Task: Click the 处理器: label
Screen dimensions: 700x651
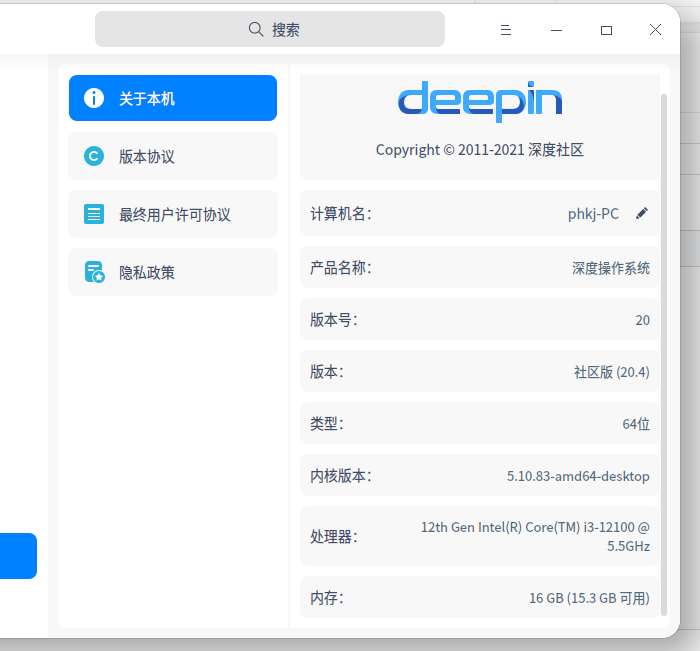Action: [x=334, y=536]
